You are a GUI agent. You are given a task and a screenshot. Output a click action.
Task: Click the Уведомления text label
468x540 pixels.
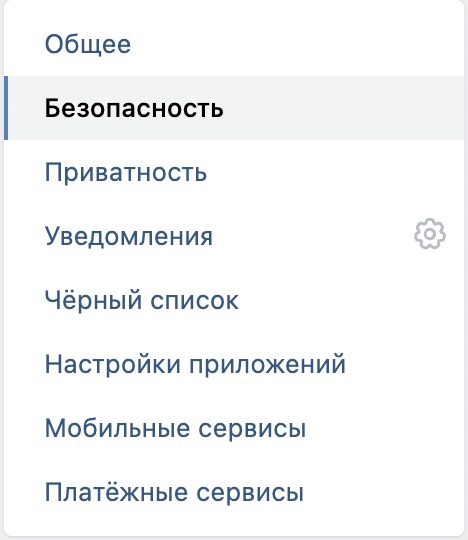(129, 237)
